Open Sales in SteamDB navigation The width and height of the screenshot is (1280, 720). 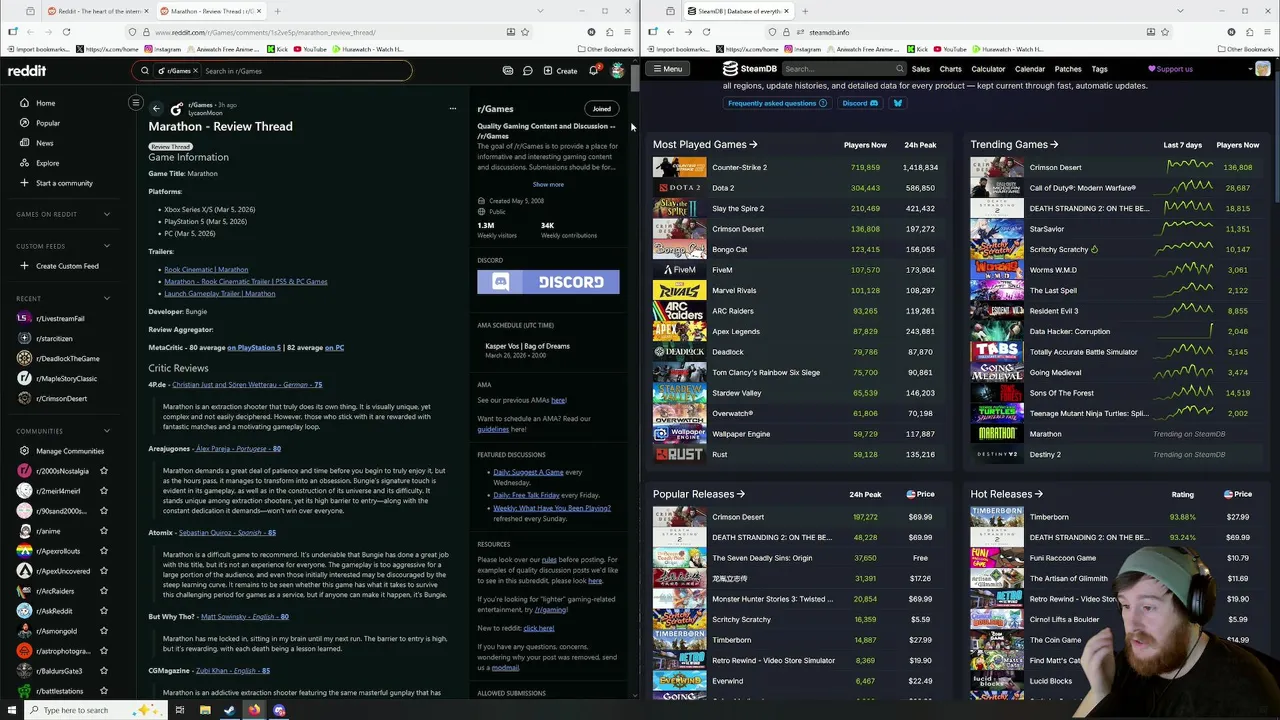point(921,69)
